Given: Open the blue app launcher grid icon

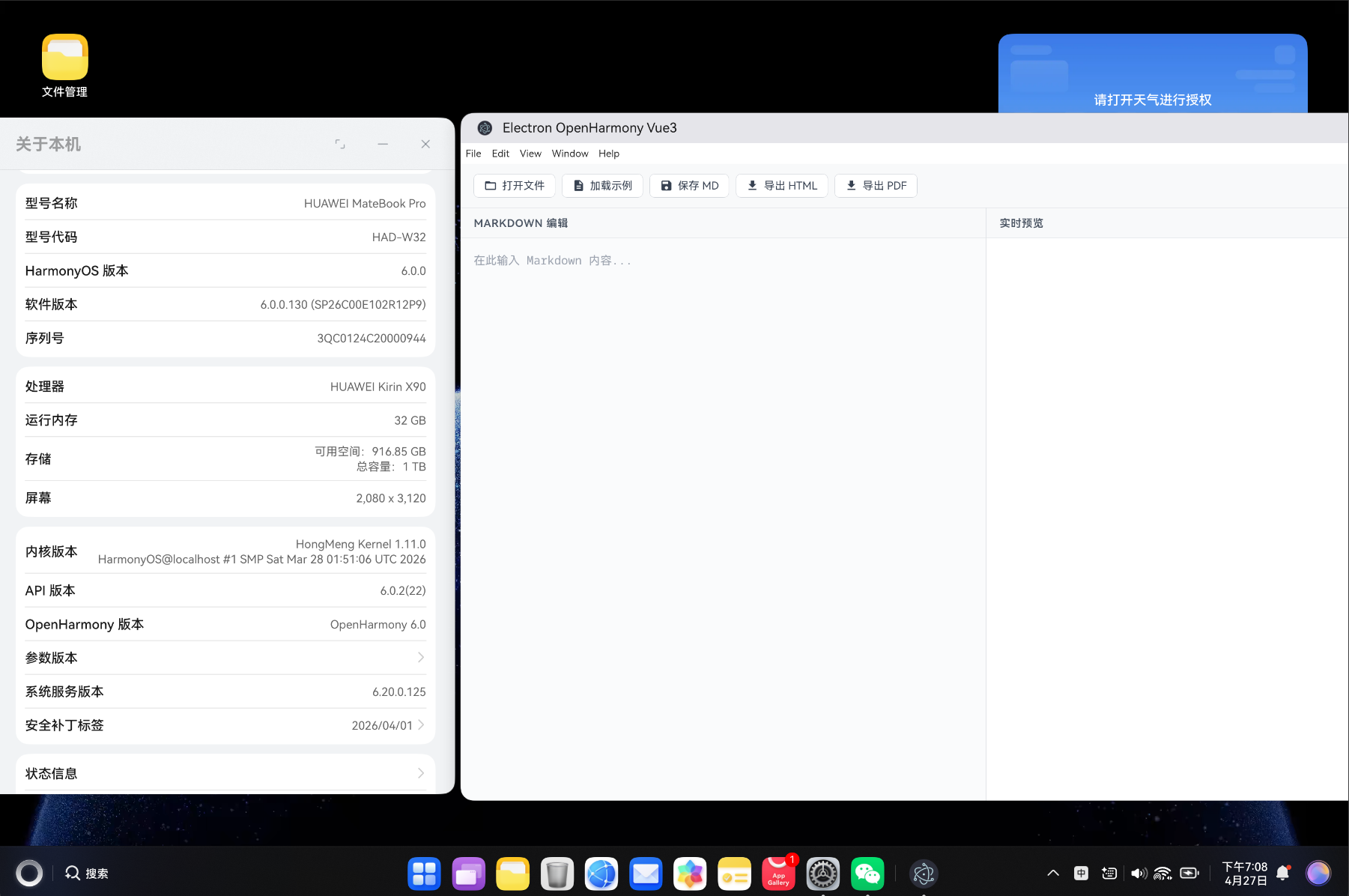Looking at the screenshot, I should point(424,874).
